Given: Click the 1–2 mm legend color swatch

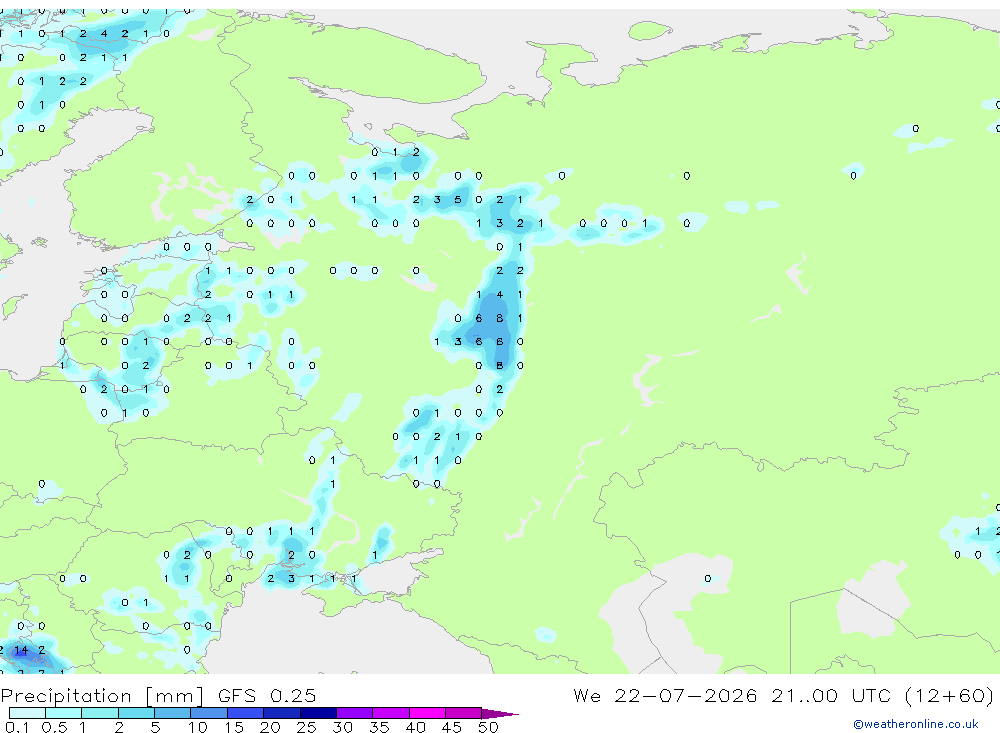Looking at the screenshot, I should tap(99, 713).
